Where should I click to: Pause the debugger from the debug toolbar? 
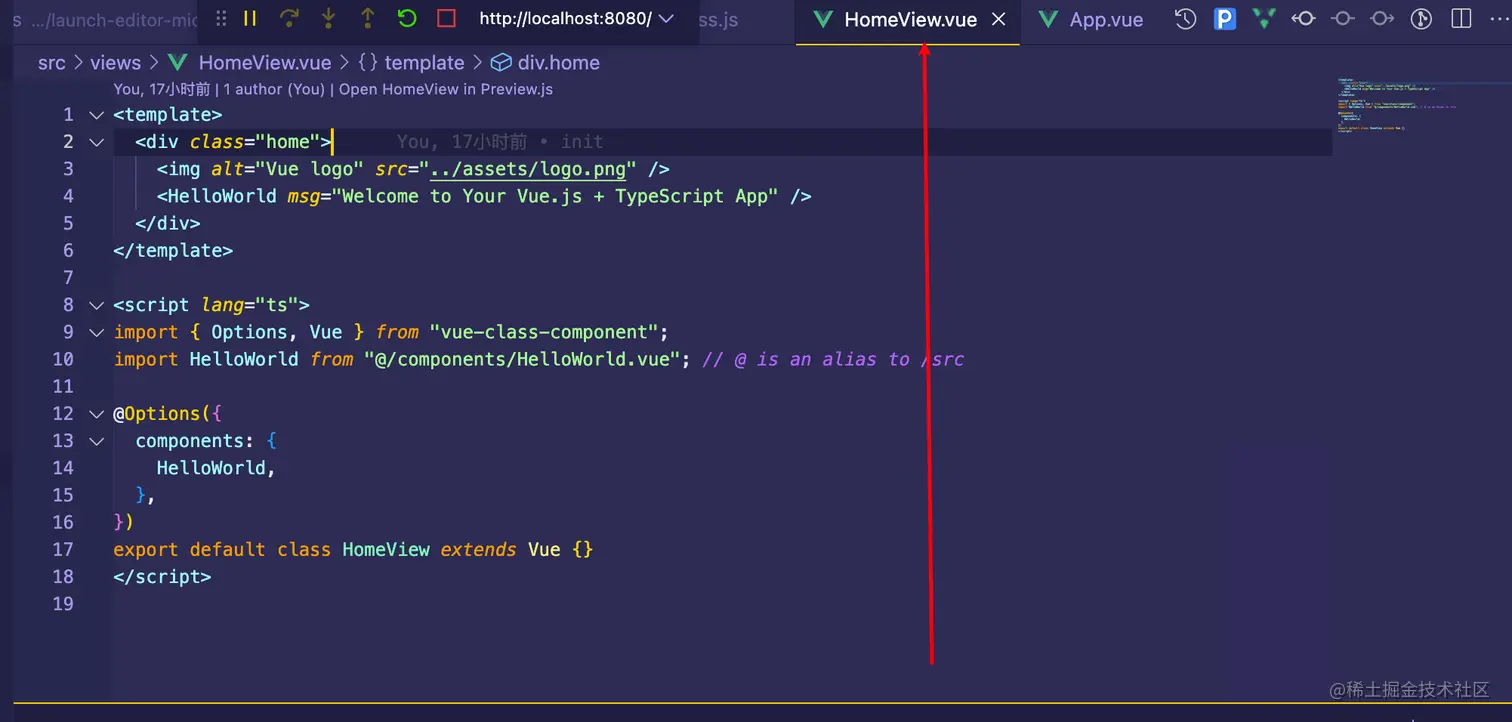pyautogui.click(x=250, y=18)
